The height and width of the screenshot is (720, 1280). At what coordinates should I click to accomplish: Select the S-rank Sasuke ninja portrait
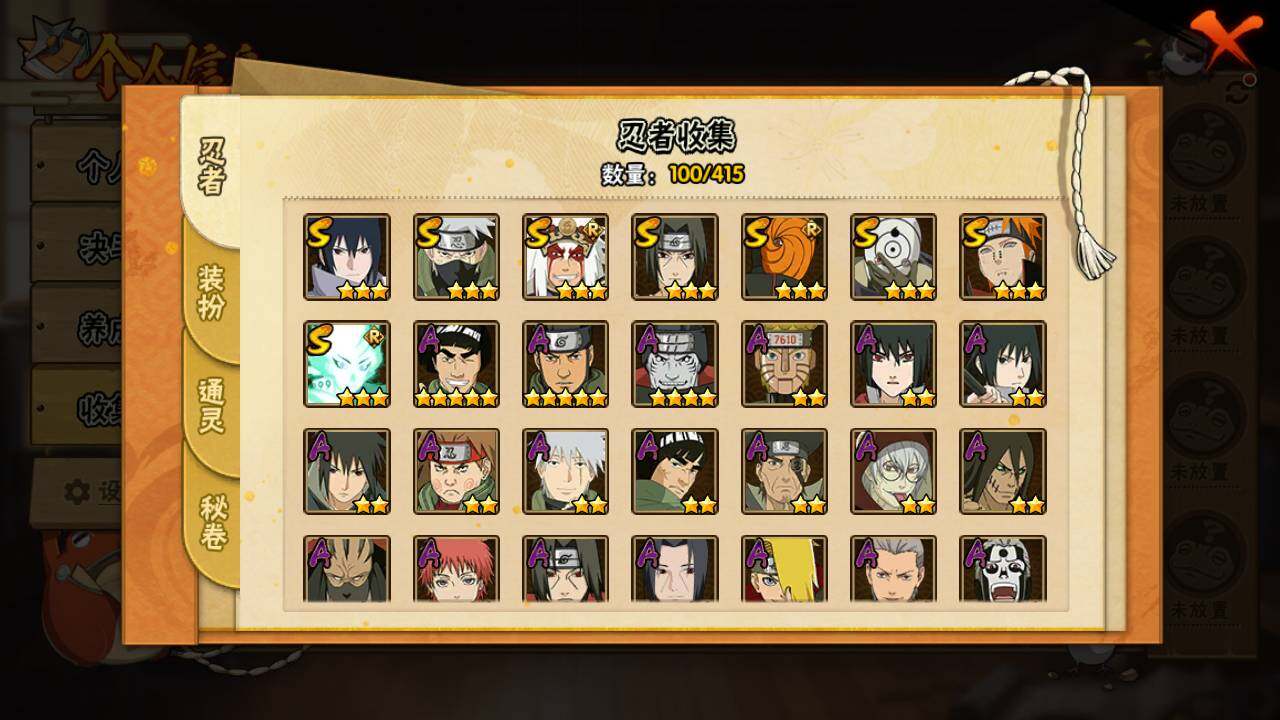tap(347, 257)
